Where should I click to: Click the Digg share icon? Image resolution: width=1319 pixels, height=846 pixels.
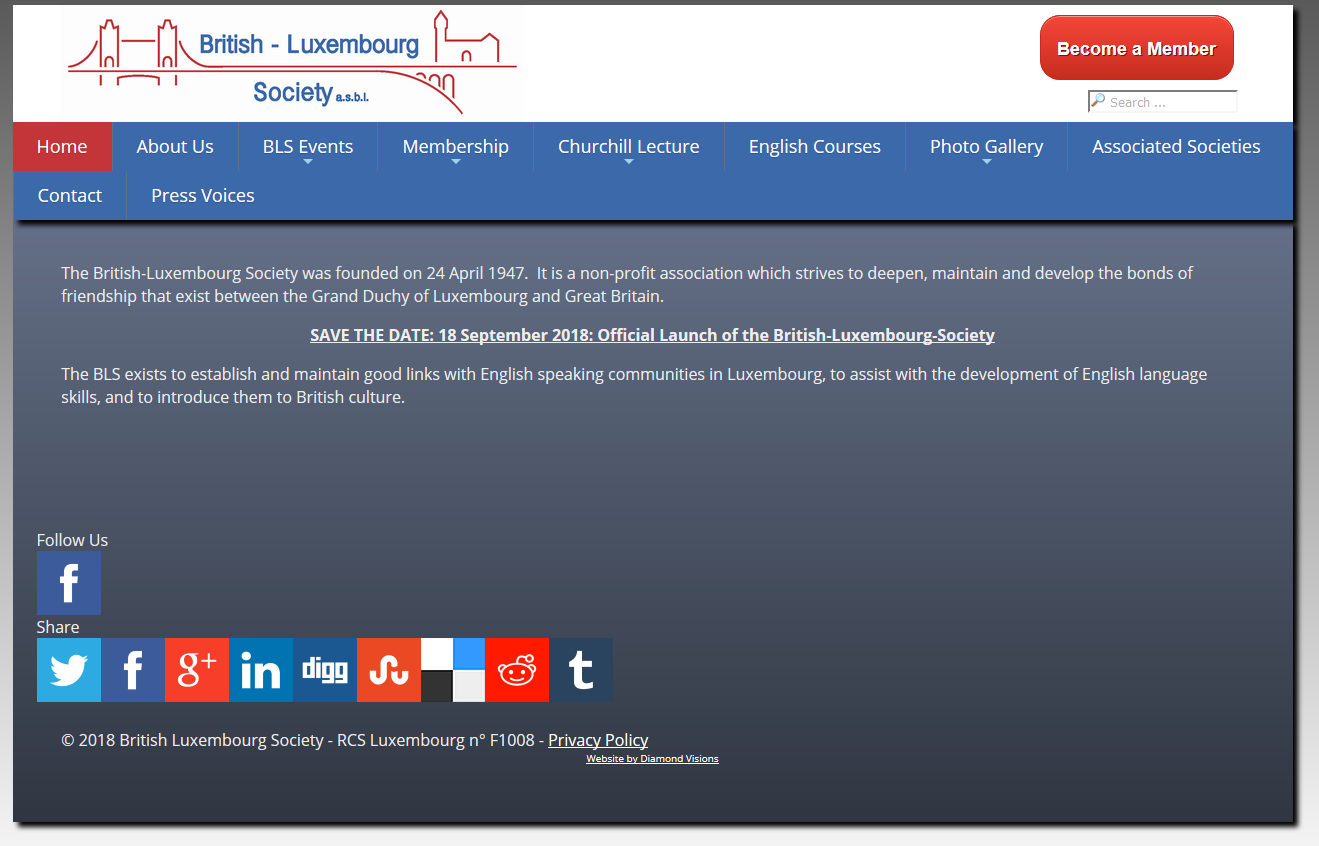coord(325,670)
